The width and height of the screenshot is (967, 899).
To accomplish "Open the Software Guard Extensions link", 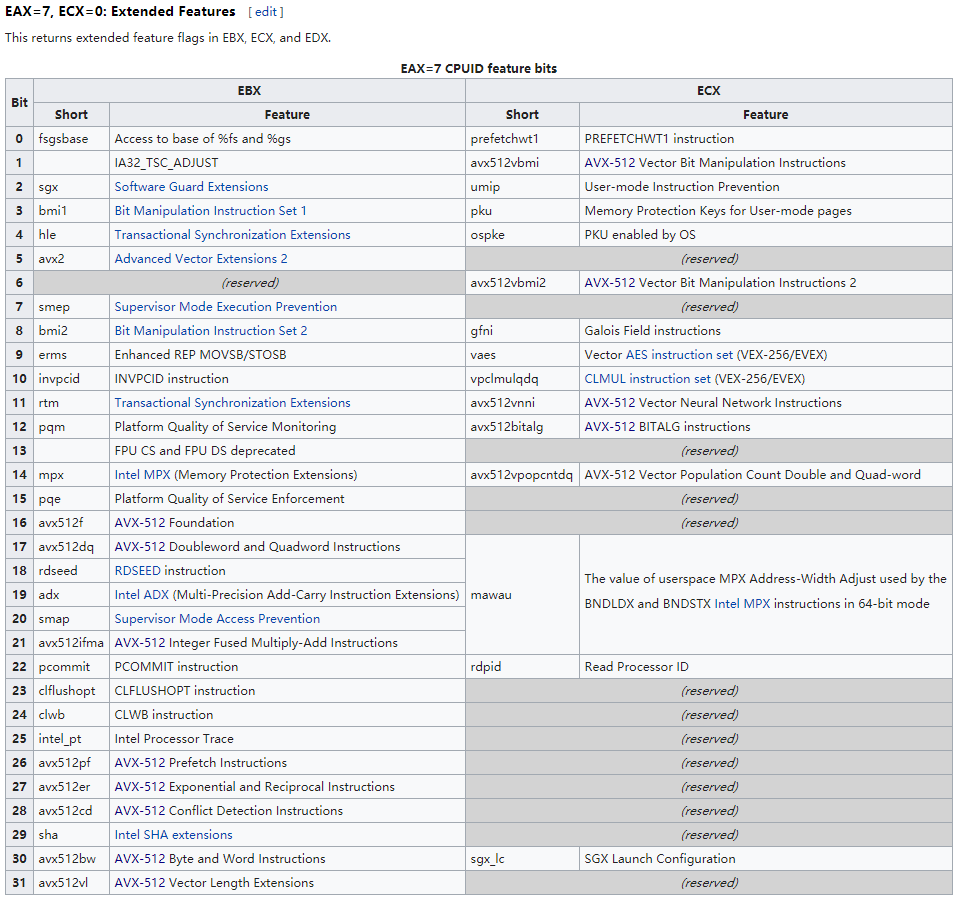I will click(x=191, y=187).
